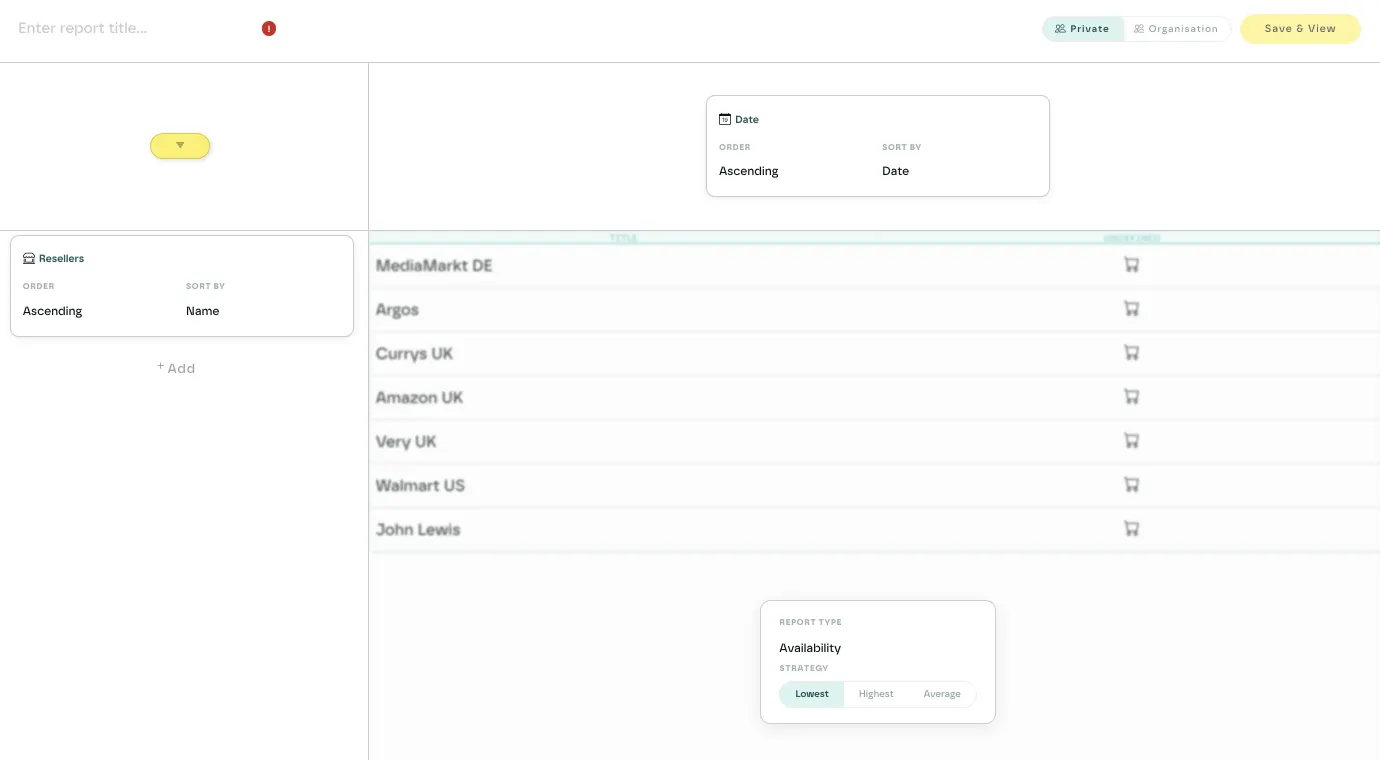Click the cart icon in Currys UK row

[1132, 353]
